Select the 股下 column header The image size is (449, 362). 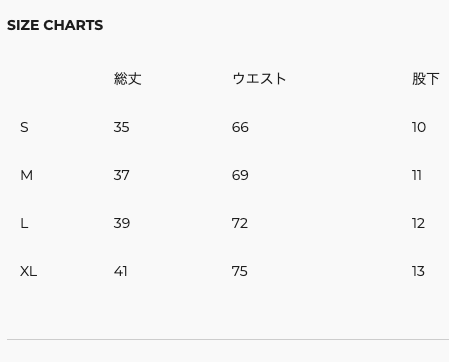pos(425,79)
